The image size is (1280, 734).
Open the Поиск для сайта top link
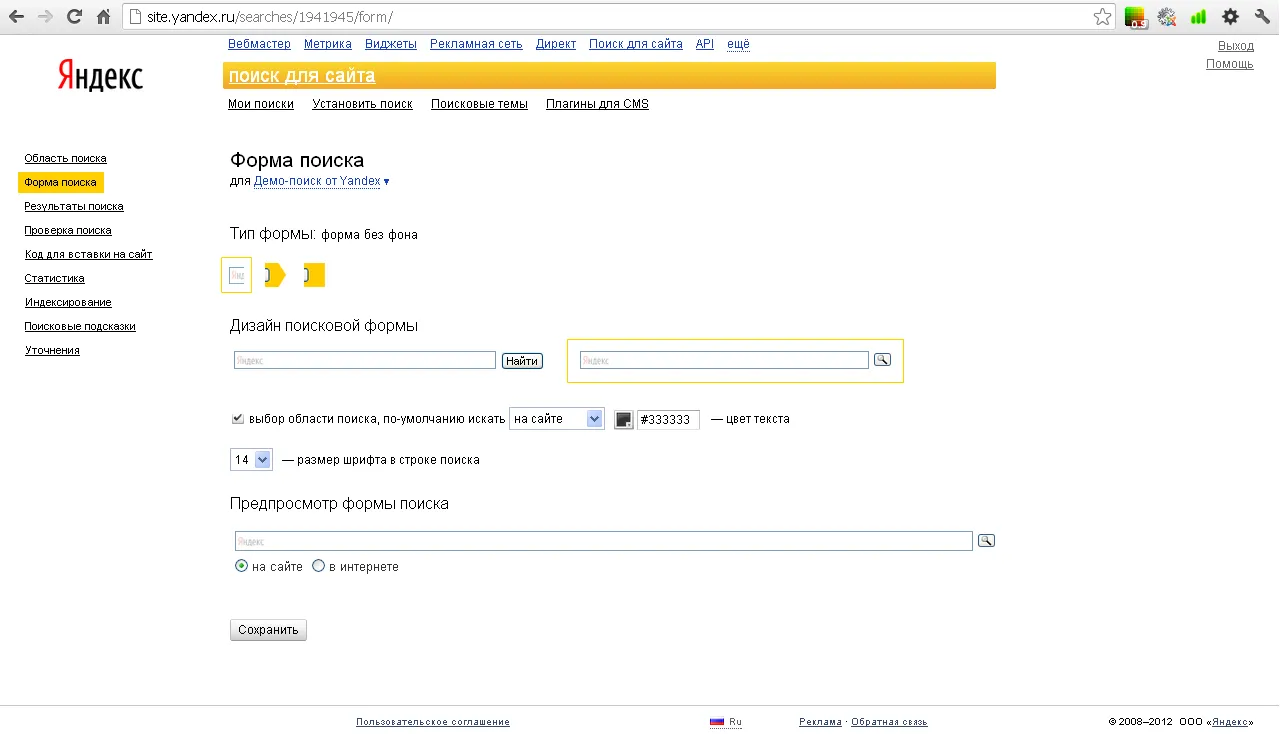click(636, 44)
